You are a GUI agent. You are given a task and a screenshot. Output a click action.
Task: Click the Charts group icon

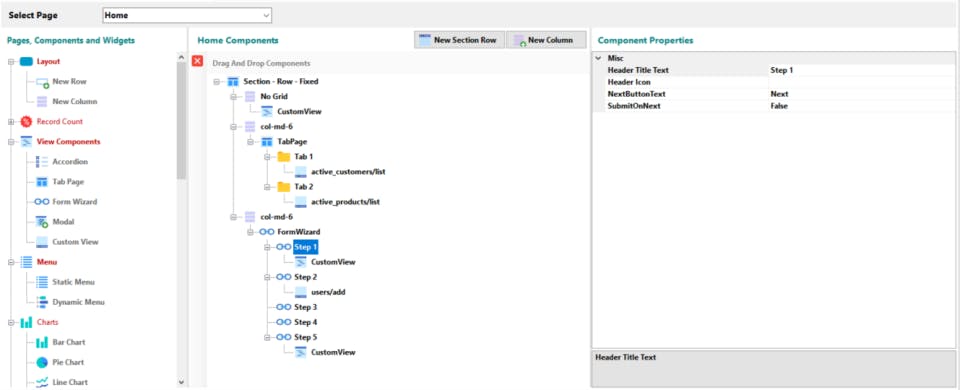26,322
